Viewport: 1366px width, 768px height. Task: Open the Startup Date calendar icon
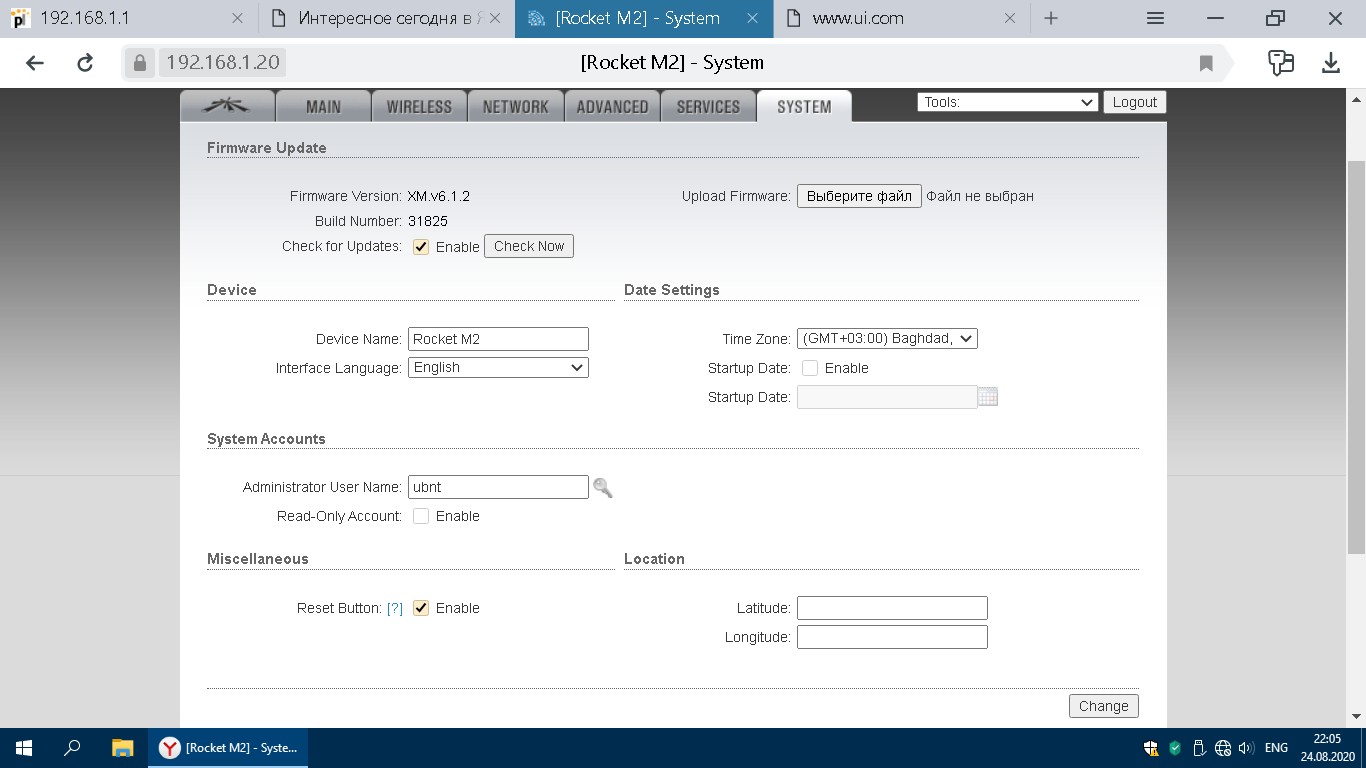point(988,397)
